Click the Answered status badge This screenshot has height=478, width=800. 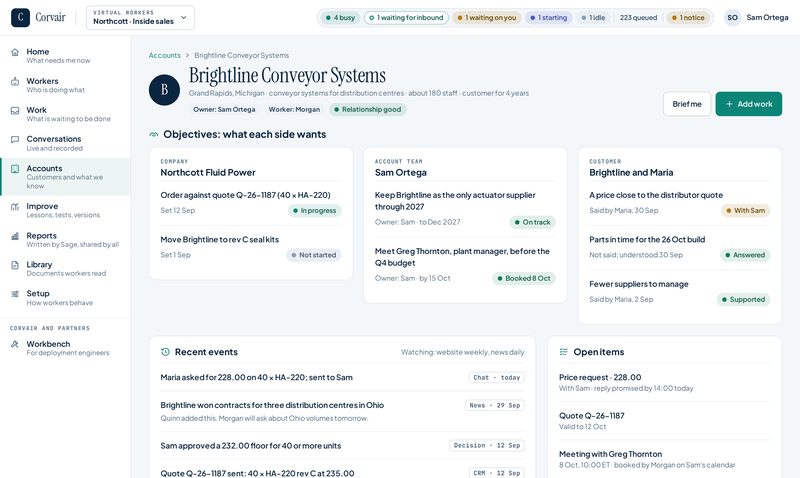pyautogui.click(x=745, y=255)
